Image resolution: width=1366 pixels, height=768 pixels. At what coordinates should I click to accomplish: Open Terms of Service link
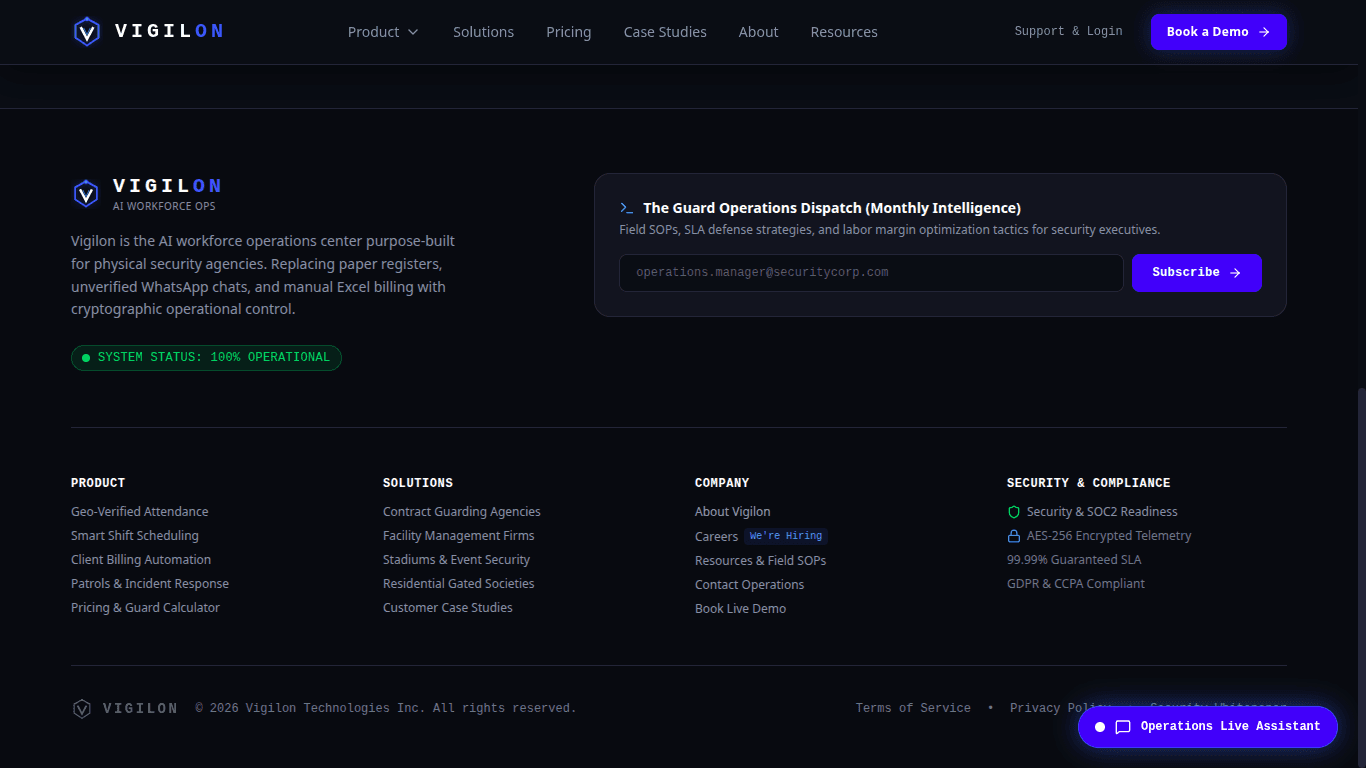[913, 708]
